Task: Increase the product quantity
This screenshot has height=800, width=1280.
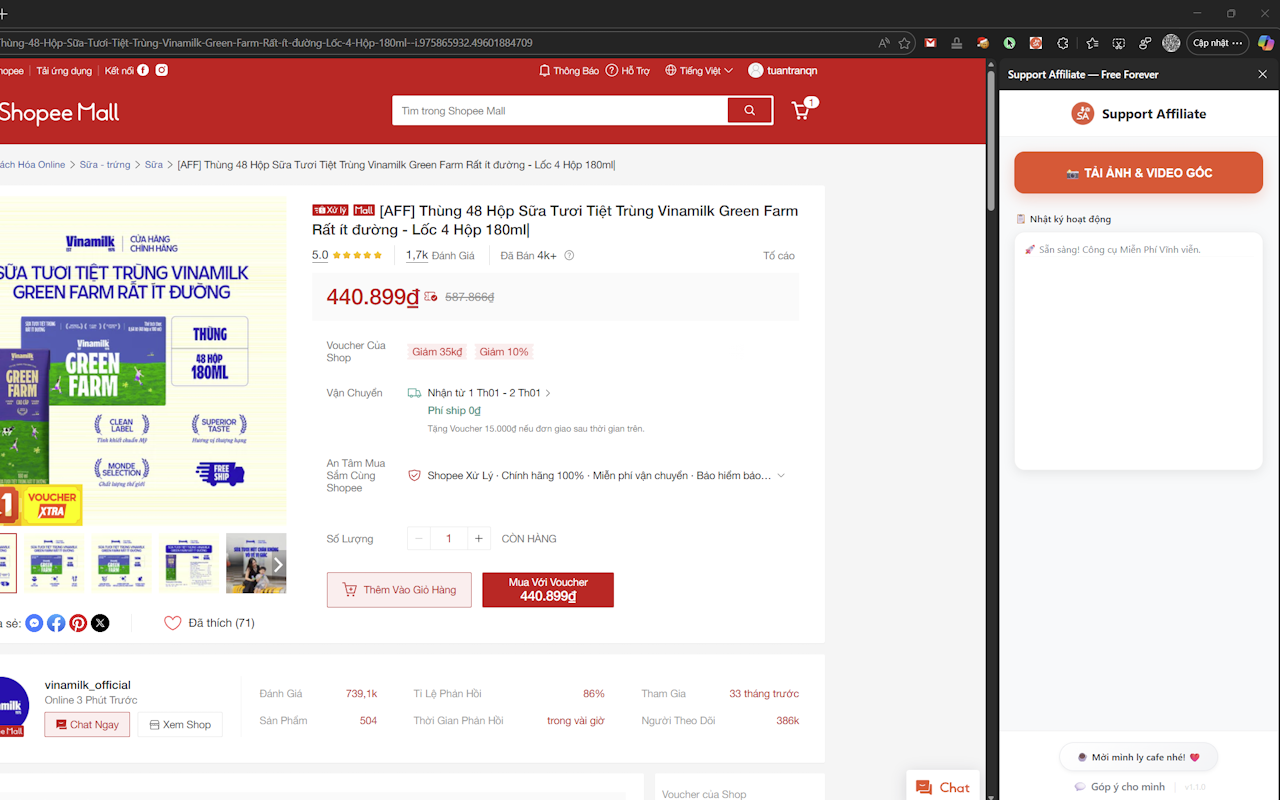Action: tap(479, 539)
